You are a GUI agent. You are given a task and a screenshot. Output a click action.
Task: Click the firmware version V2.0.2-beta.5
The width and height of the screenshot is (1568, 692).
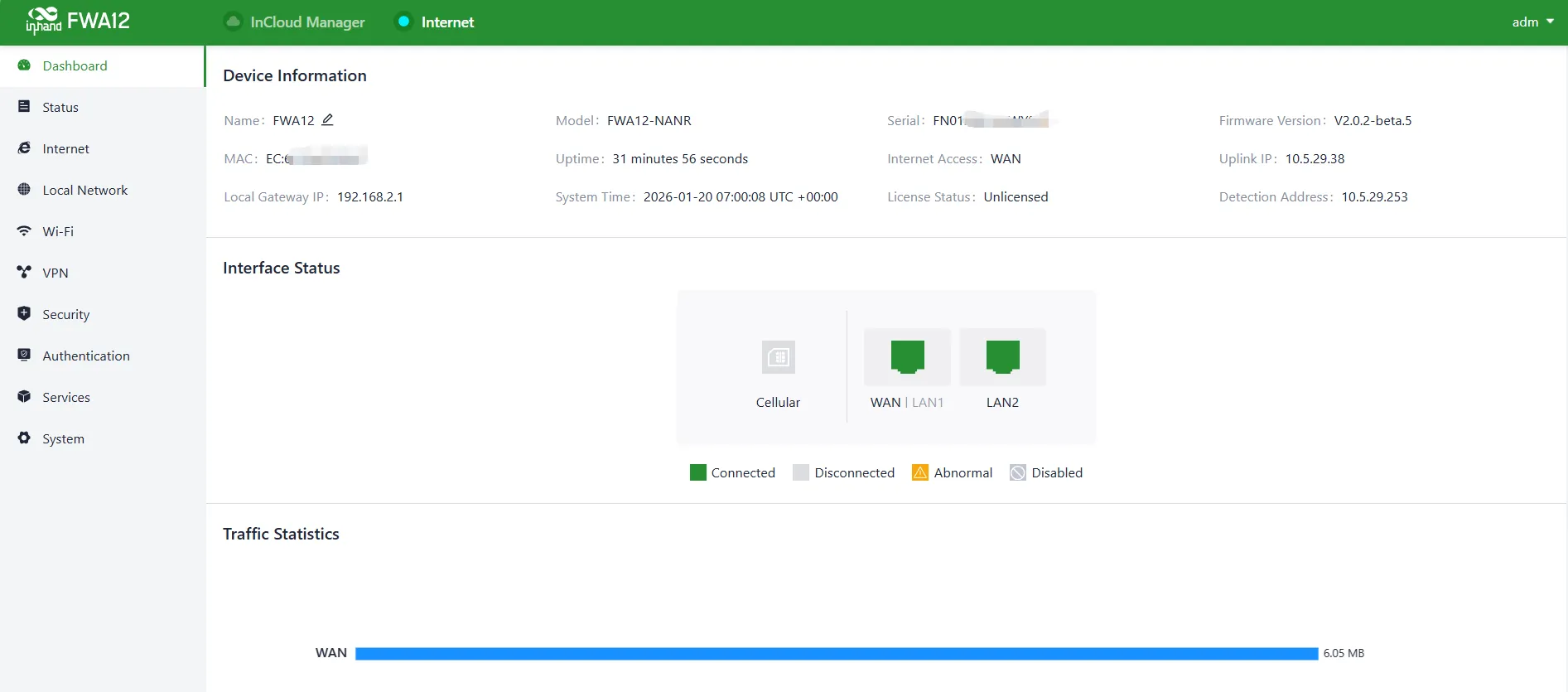point(1373,121)
